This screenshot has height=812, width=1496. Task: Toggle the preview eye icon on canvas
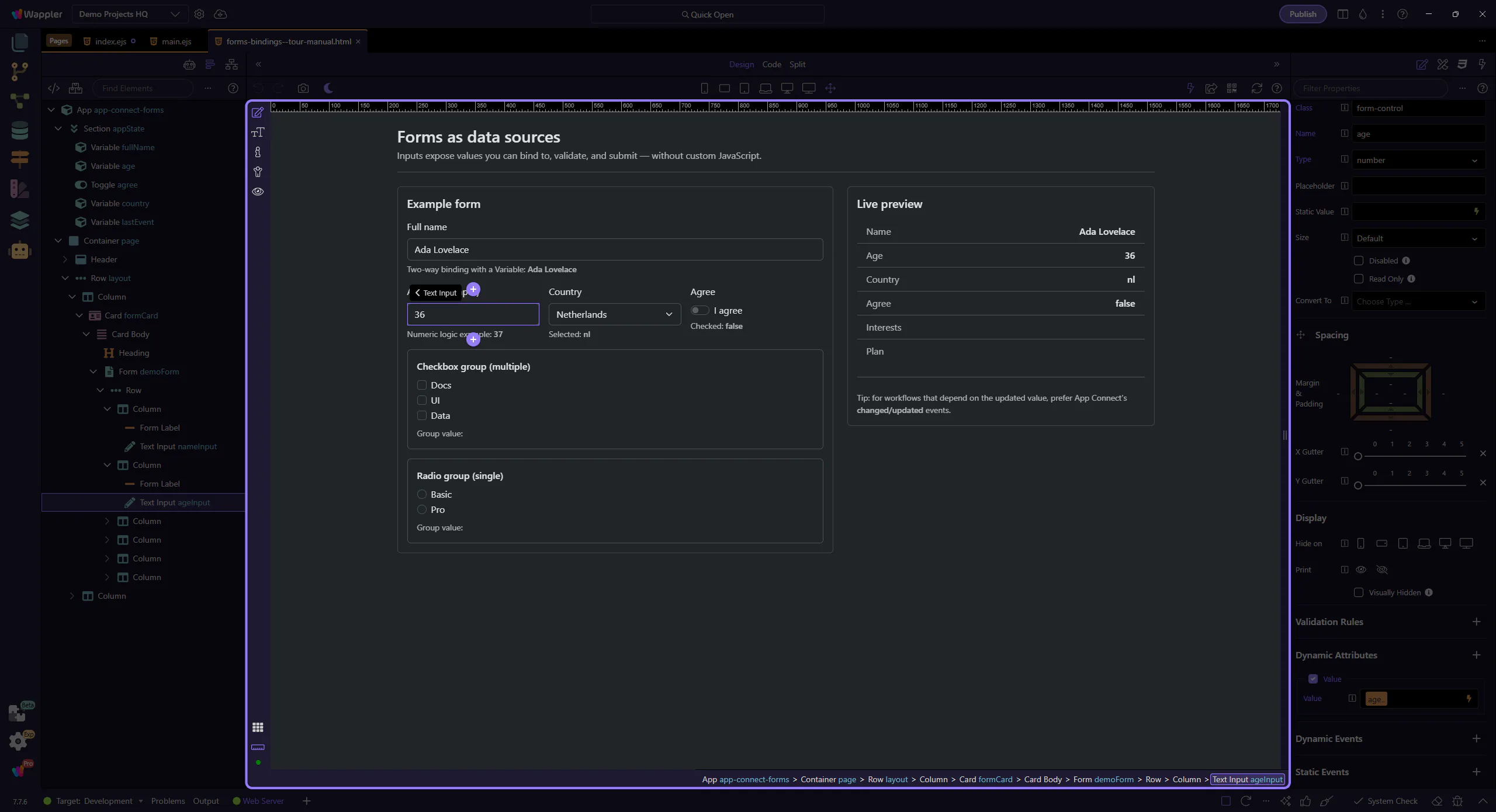pos(258,192)
